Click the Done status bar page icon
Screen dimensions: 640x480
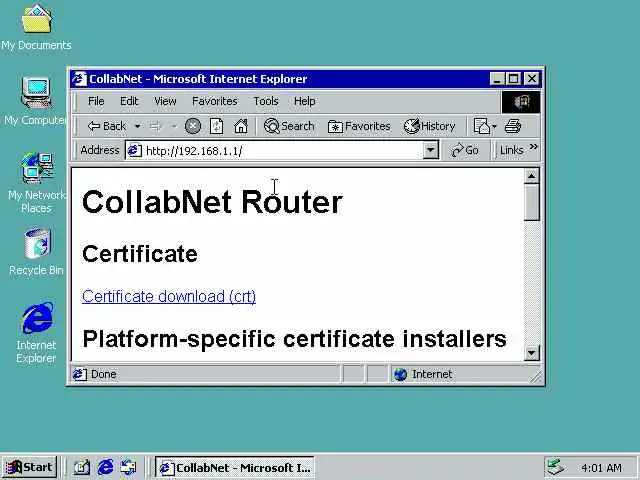click(x=79, y=374)
